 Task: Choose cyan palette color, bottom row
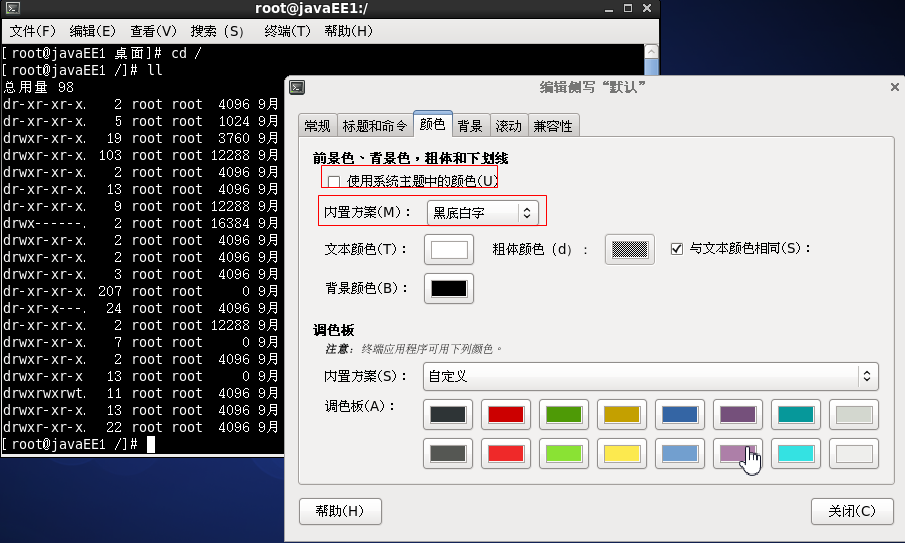tap(796, 454)
